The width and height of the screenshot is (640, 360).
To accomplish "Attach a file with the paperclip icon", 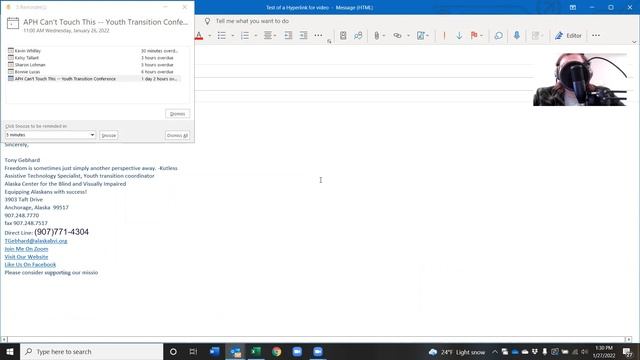I will (376, 36).
